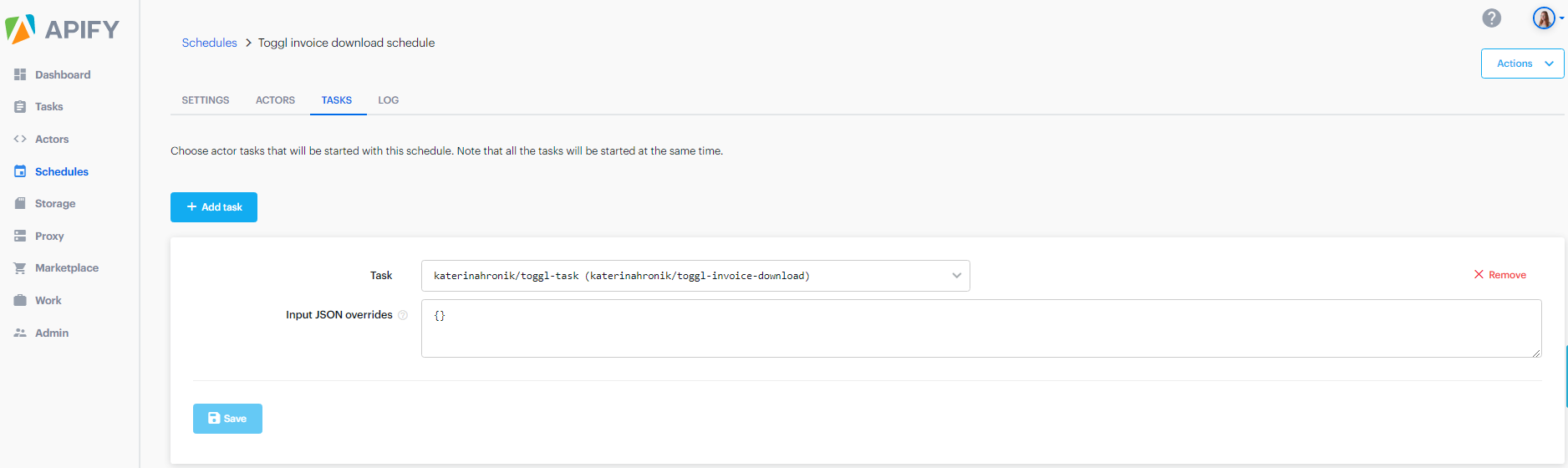Go to Dashboard page

pos(63,74)
